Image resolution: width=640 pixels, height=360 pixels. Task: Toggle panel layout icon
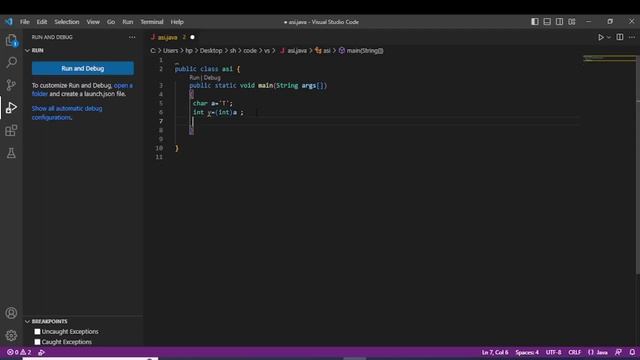[x=547, y=22]
